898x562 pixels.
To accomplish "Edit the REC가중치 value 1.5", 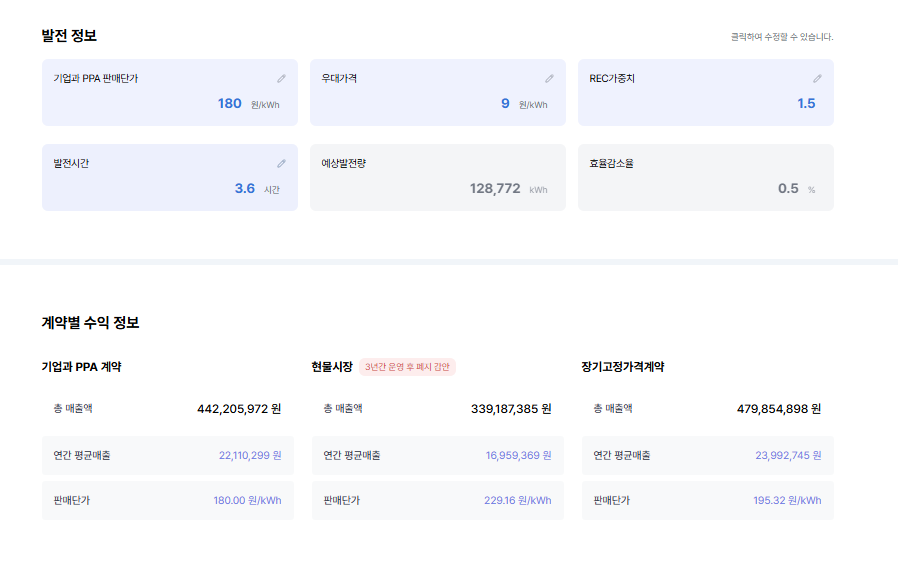I will pos(806,104).
